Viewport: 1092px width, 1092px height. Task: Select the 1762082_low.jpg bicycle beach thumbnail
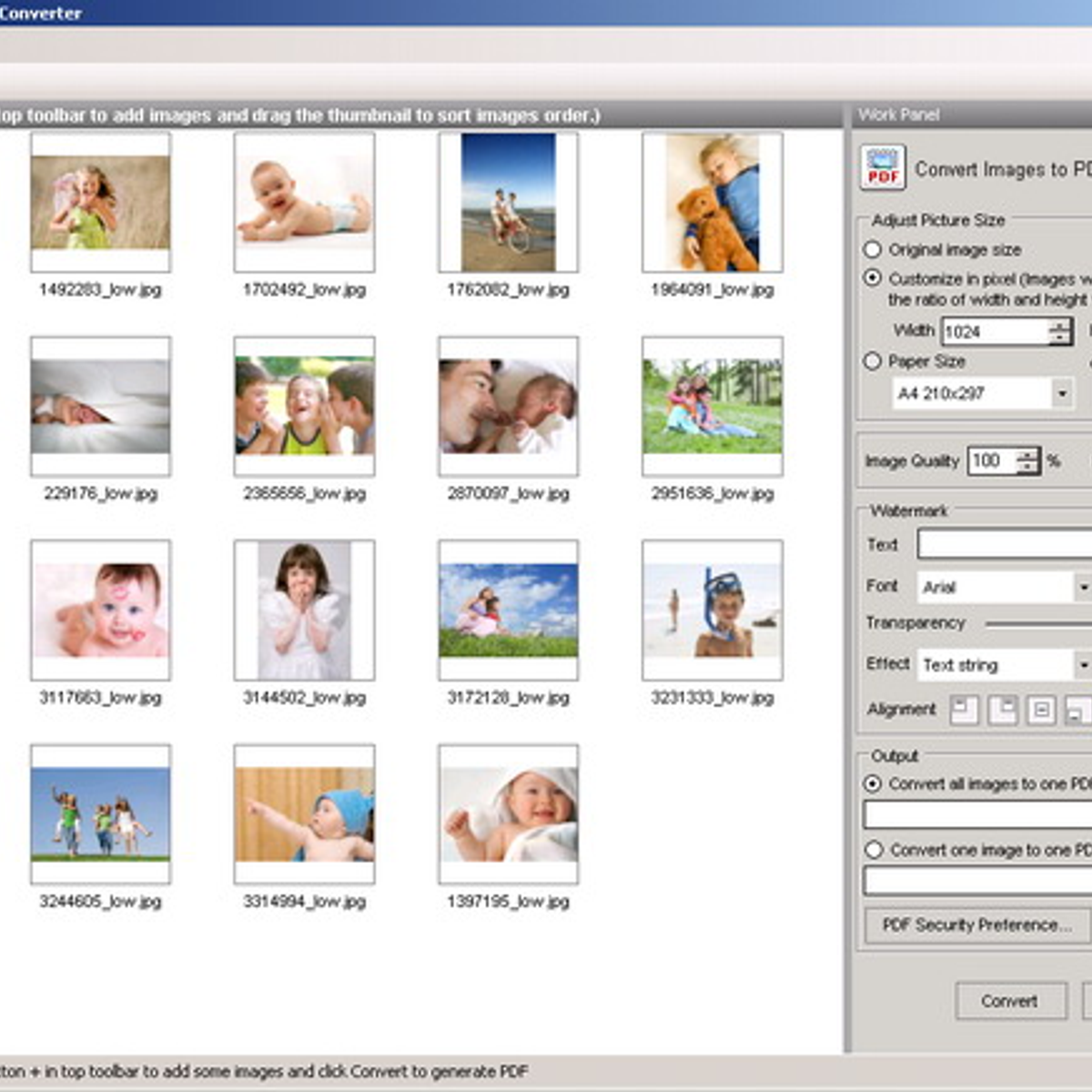click(508, 202)
